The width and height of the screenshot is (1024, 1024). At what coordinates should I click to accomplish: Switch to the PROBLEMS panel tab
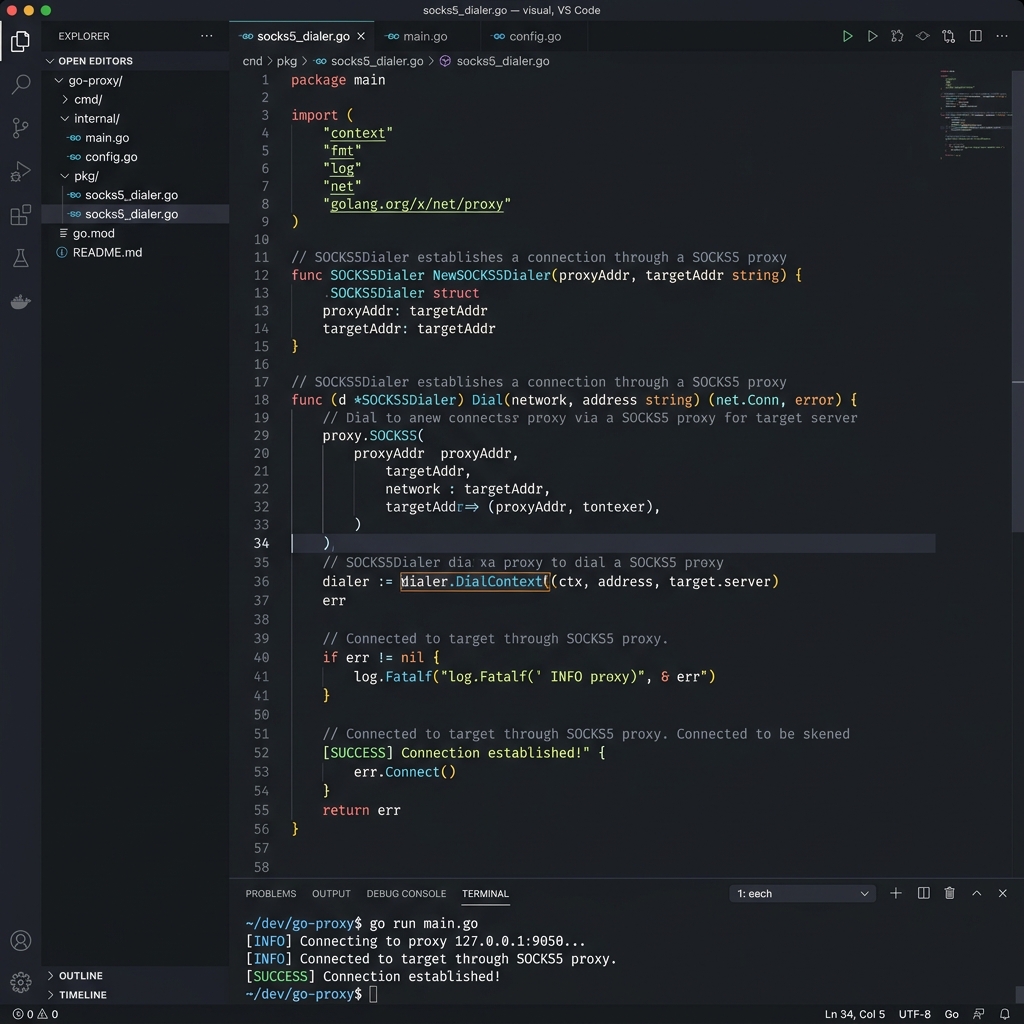tap(270, 893)
